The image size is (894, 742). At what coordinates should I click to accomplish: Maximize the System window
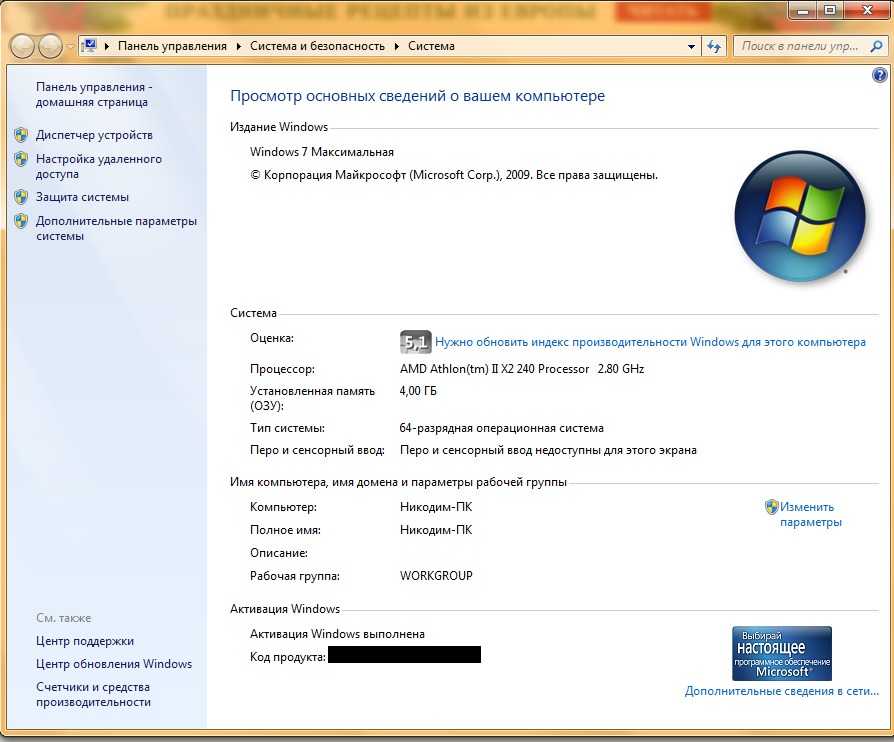pyautogui.click(x=830, y=10)
